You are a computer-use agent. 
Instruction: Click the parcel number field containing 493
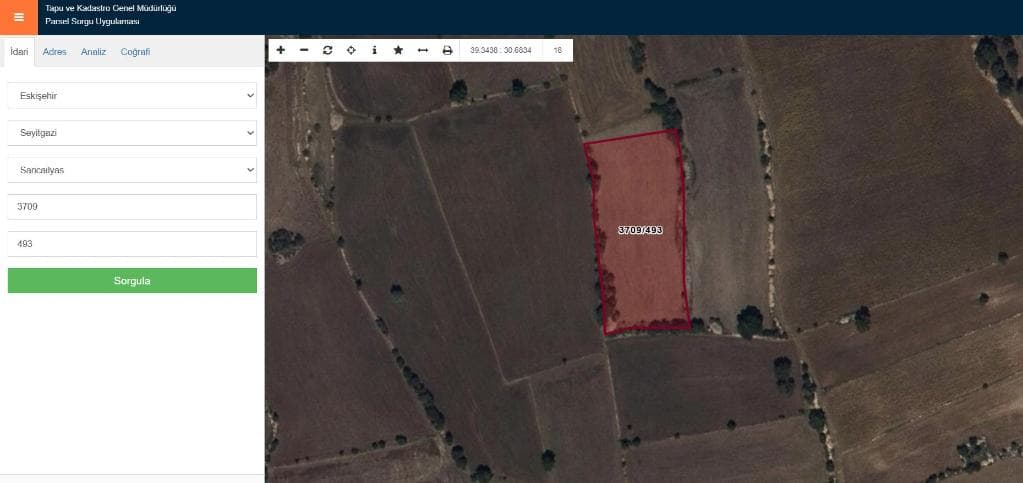(132, 244)
